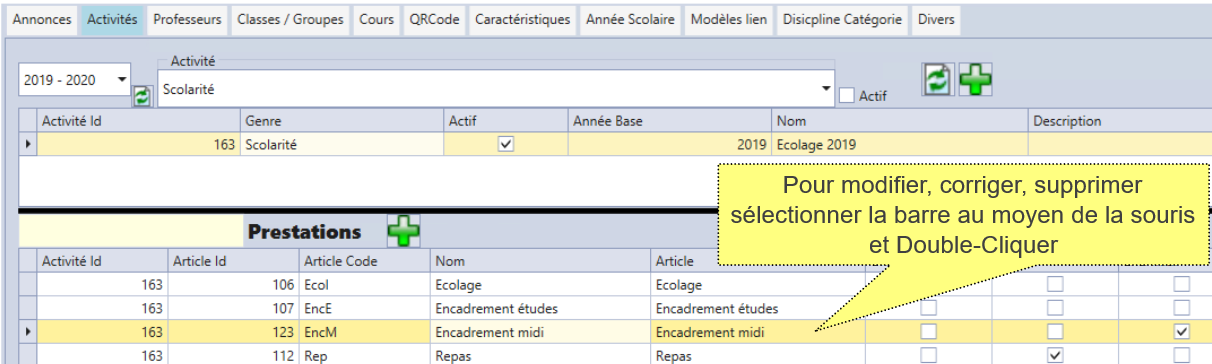This screenshot has width=1212, height=364.
Task: Click Article Id 112 cell
Action: pyautogui.click(x=233, y=355)
